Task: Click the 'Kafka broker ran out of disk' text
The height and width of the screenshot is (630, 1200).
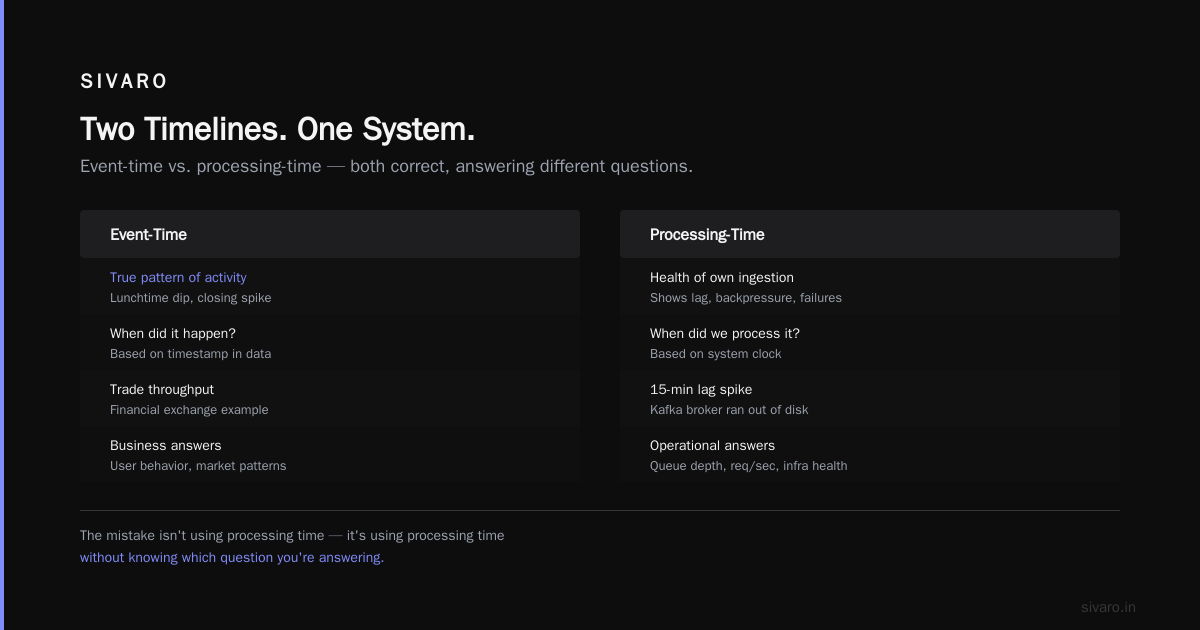Action: [729, 410]
